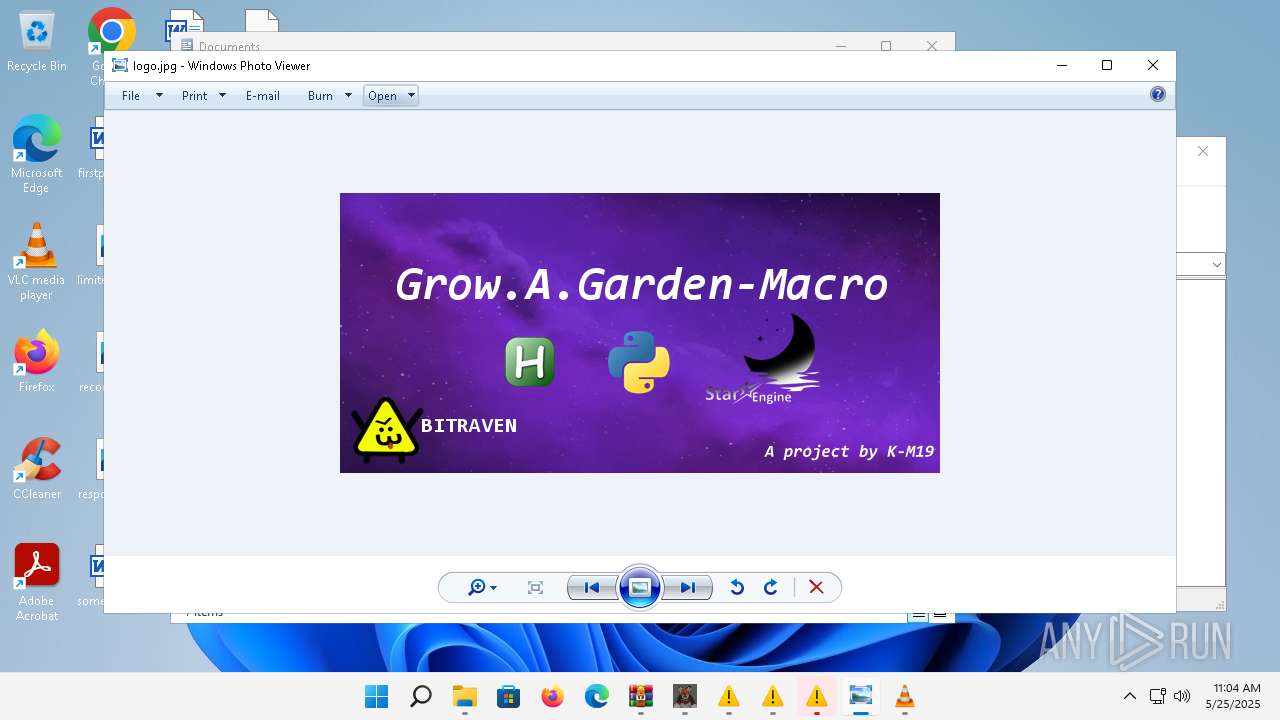1280x720 pixels.
Task: Open CCleaner desktop shortcut
Action: 37,468
